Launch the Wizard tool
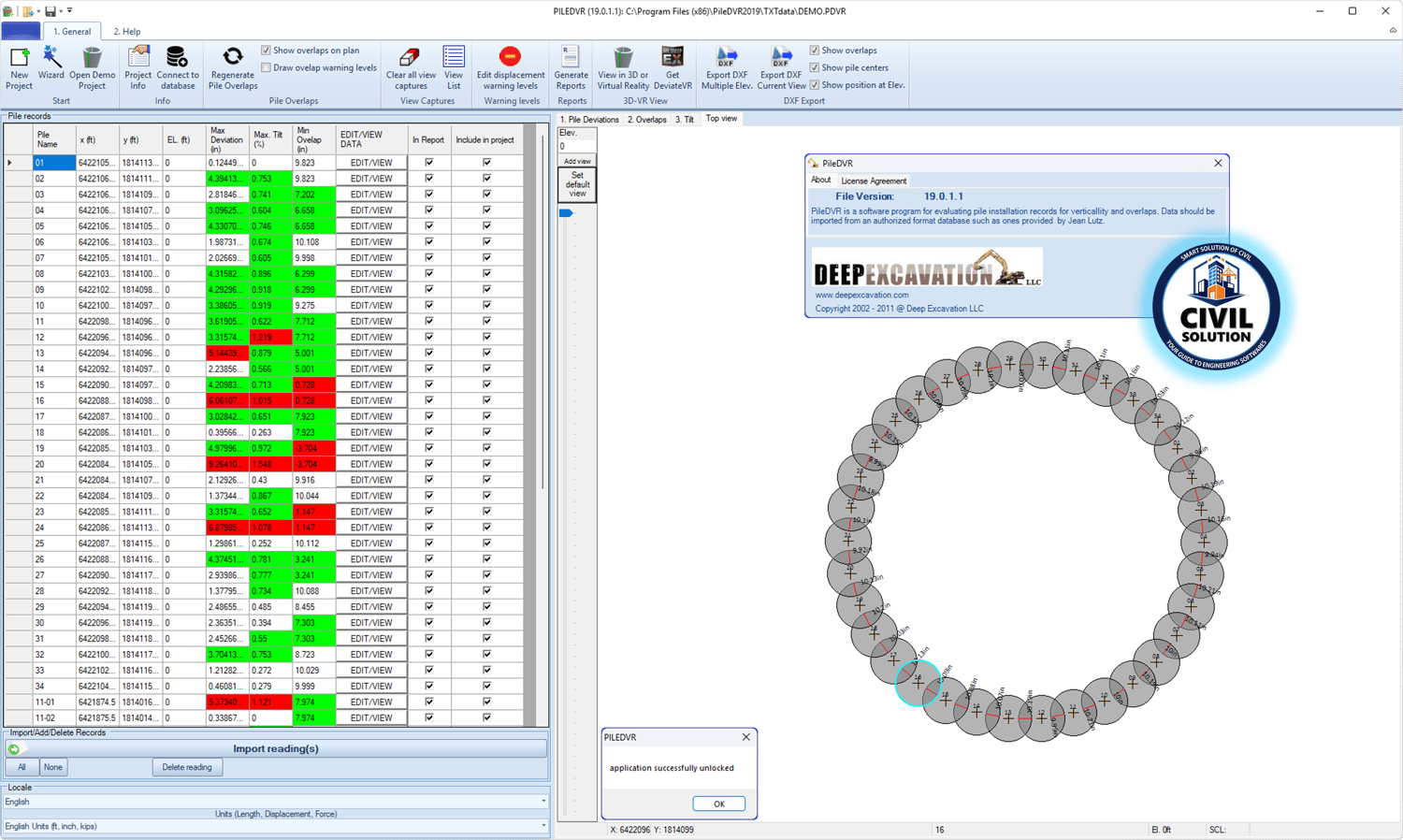This screenshot has height=840, width=1403. 51,64
